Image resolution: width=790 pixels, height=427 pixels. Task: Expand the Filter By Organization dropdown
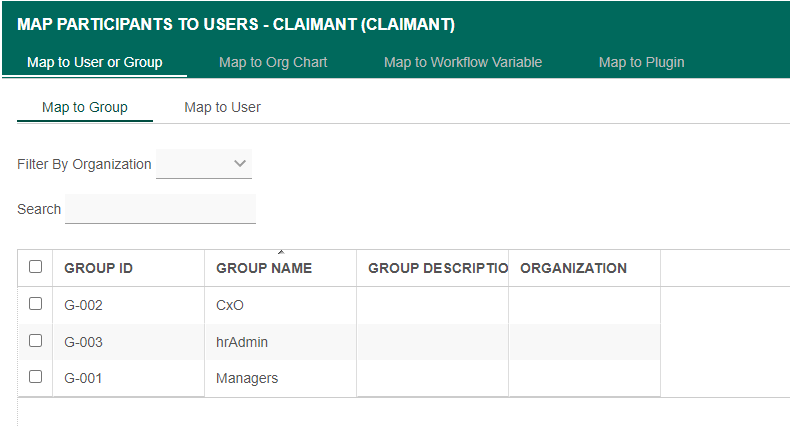pos(204,164)
